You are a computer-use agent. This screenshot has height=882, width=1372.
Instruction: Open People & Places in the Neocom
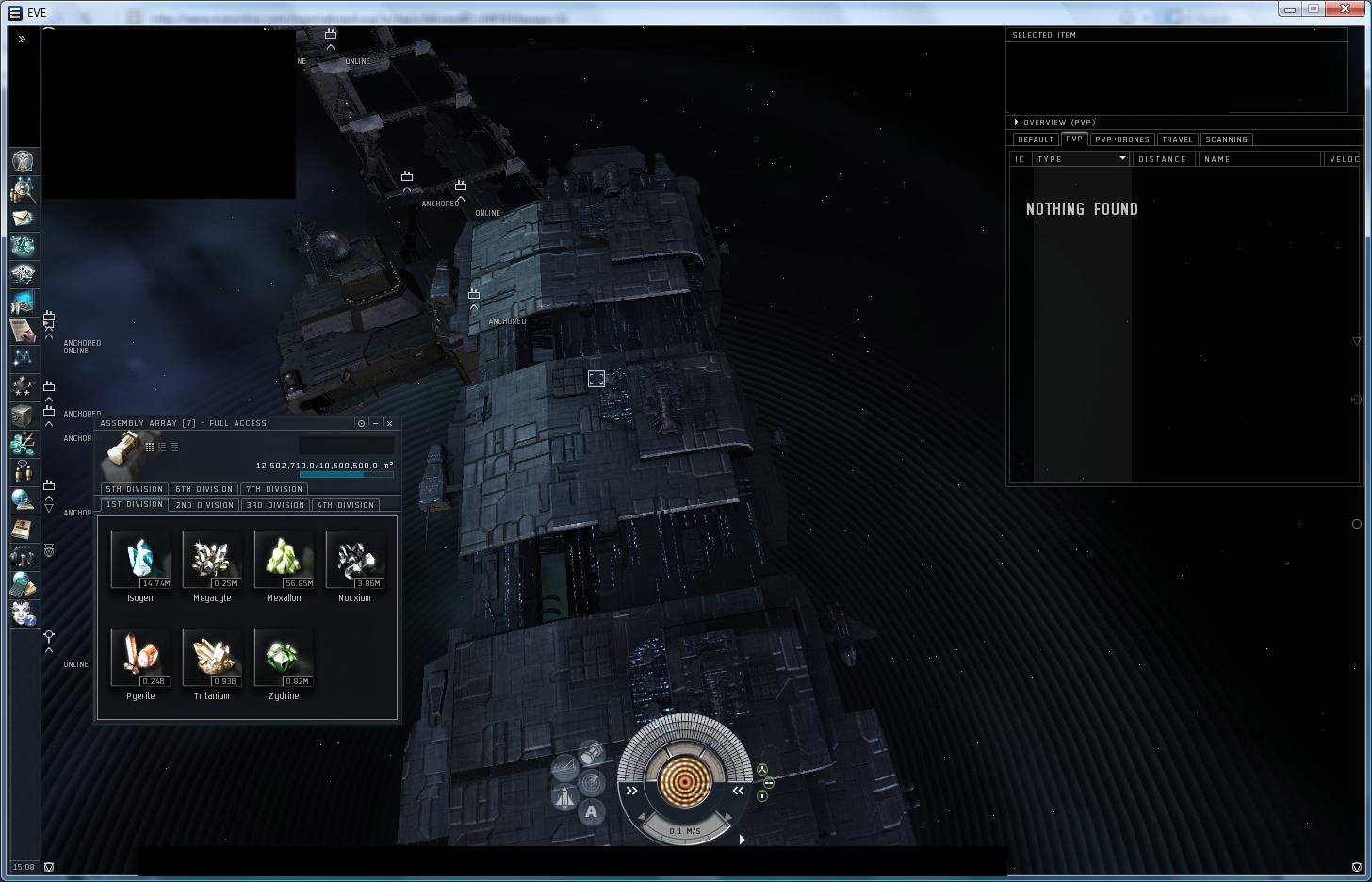coord(24,189)
